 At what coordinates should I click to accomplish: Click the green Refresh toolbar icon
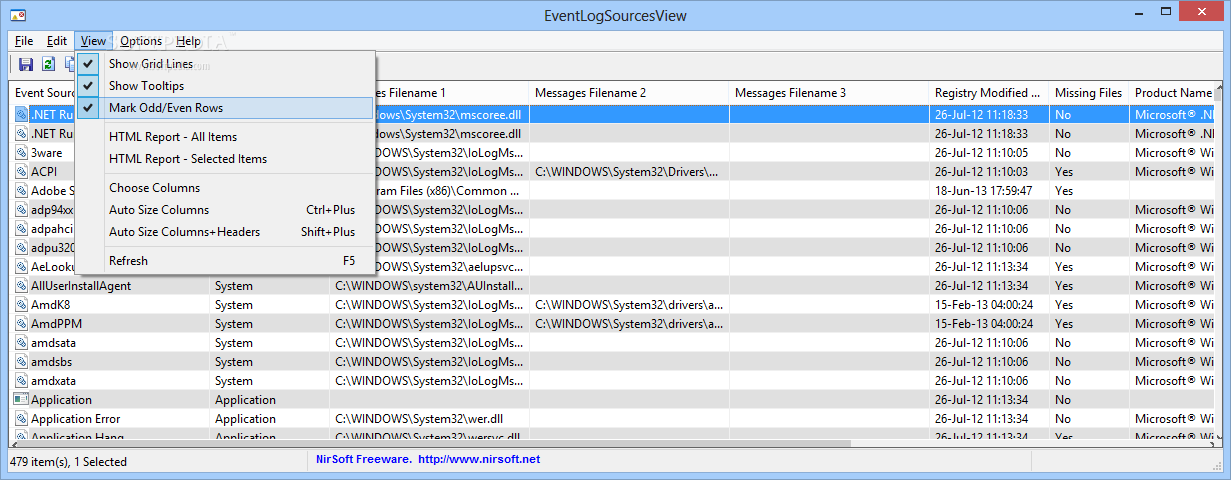[48, 65]
